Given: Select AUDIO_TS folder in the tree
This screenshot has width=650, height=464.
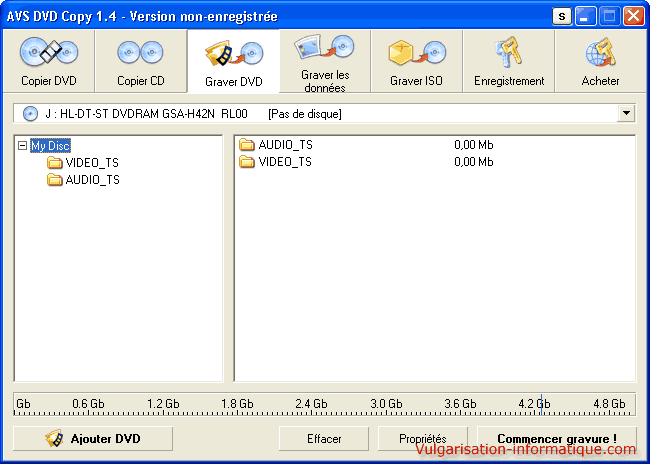Looking at the screenshot, I should tap(92, 180).
